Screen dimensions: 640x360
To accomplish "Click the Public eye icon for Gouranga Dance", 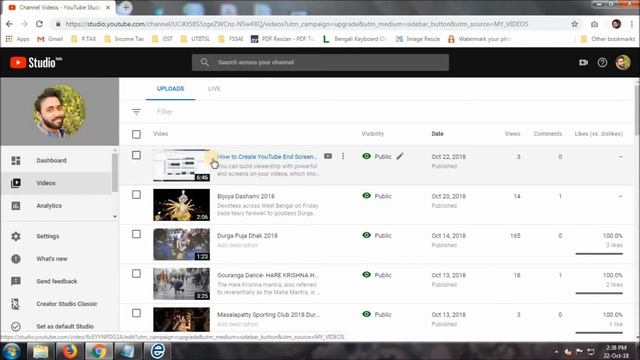I will [x=367, y=275].
